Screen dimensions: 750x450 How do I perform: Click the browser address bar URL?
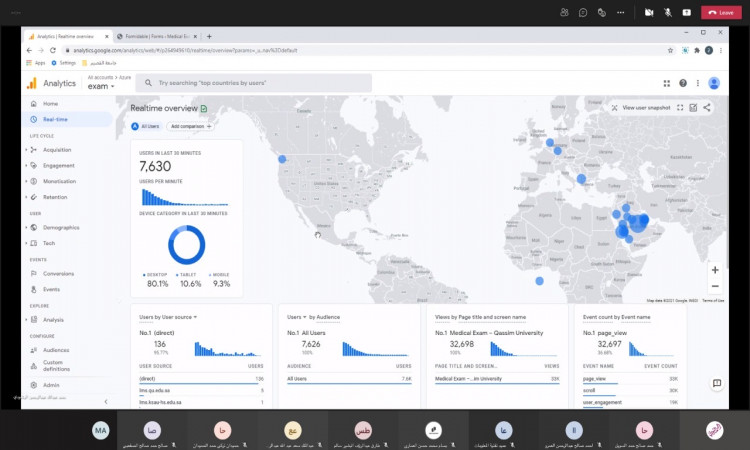point(185,50)
